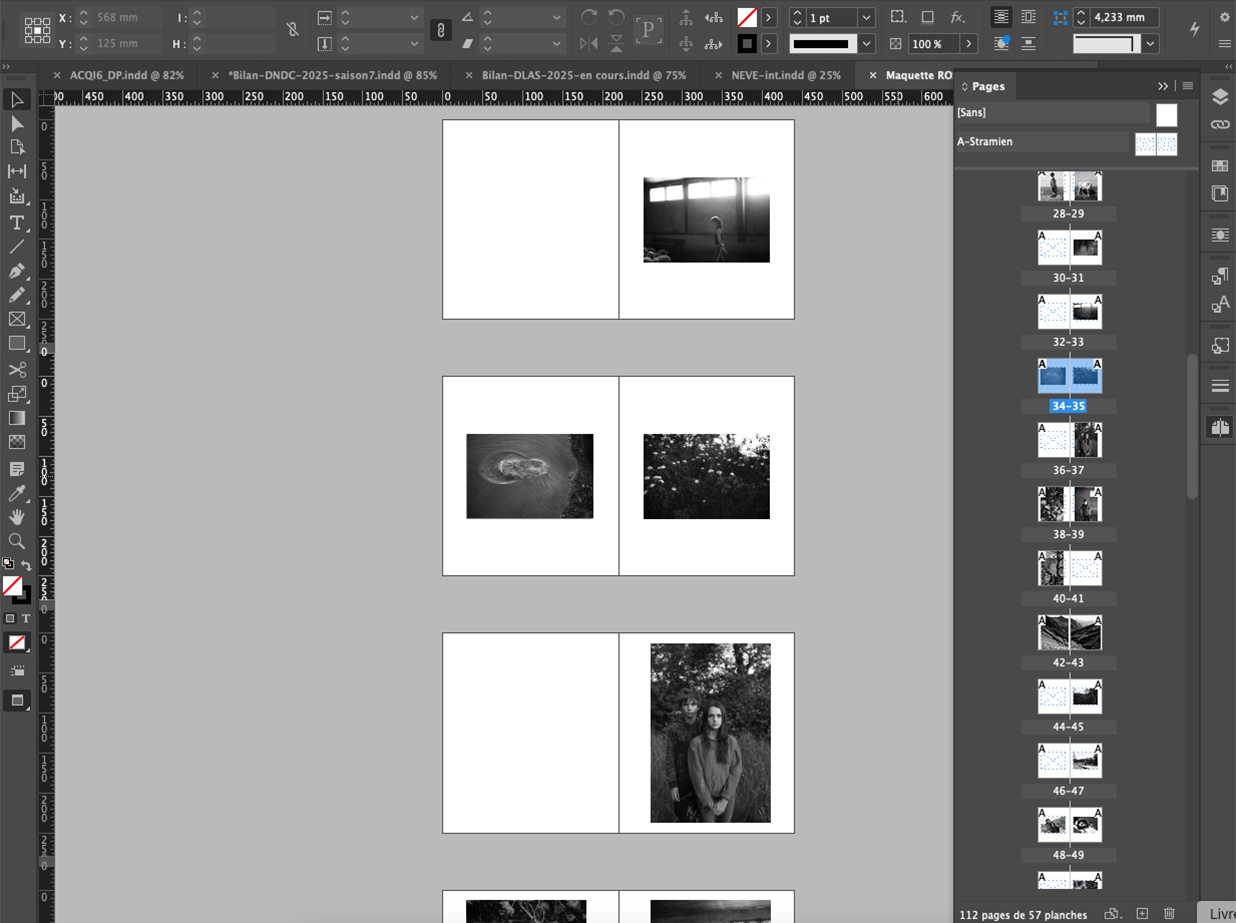Choose the Pen tool
The height and width of the screenshot is (923, 1236).
tap(17, 271)
